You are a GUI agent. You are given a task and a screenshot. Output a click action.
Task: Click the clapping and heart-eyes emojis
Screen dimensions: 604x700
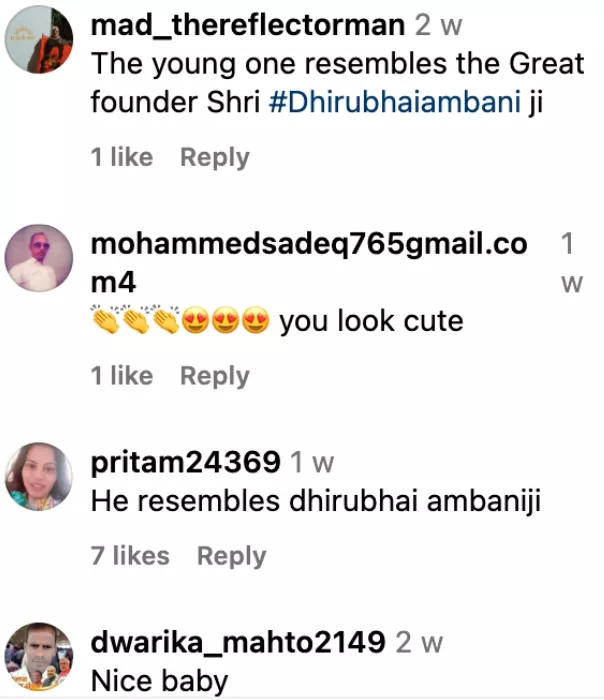(x=180, y=320)
